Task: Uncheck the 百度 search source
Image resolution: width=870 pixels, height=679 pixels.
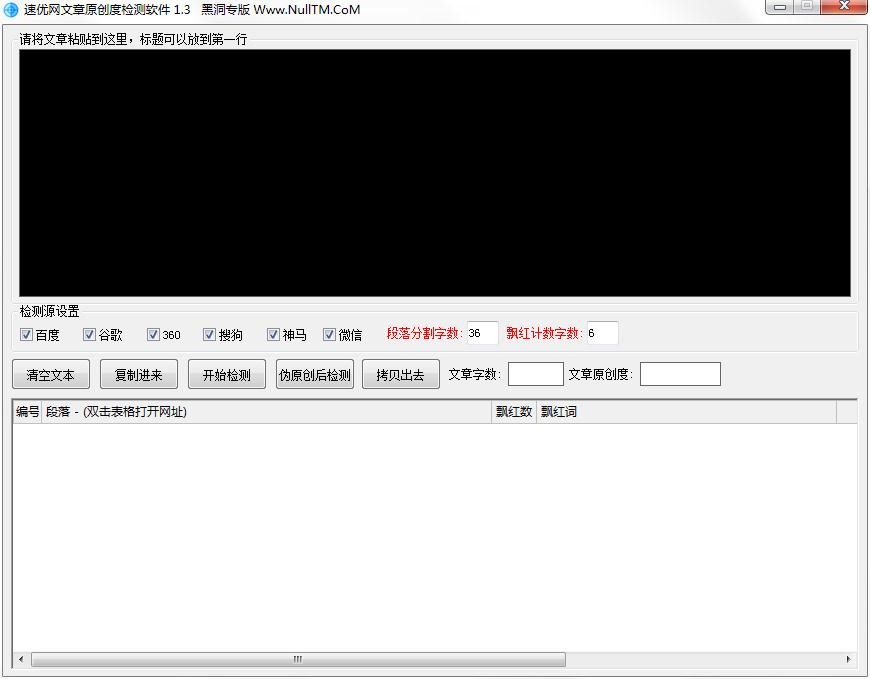Action: (26, 334)
